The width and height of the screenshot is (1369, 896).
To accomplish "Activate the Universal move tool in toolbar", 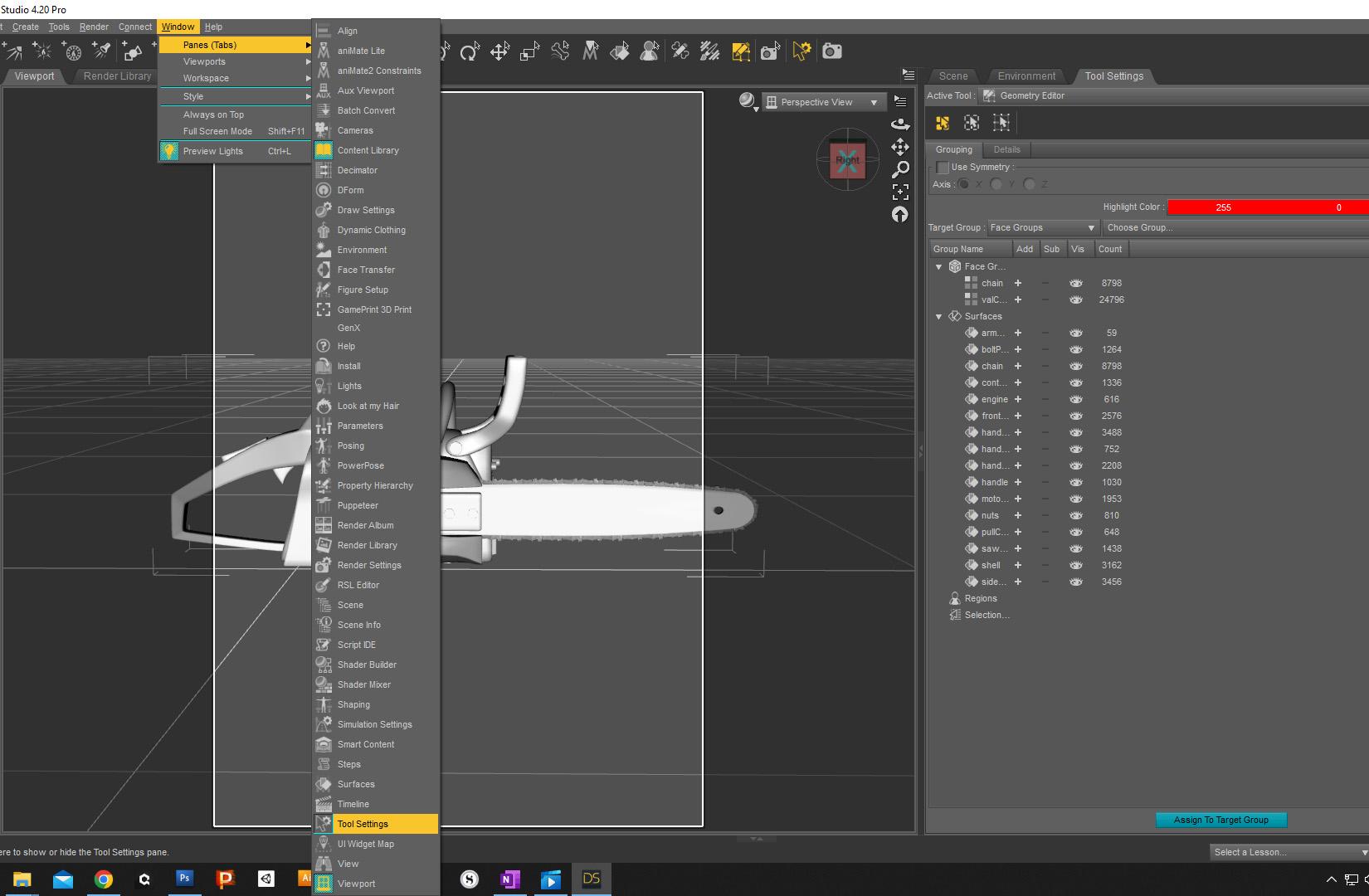I will click(499, 52).
